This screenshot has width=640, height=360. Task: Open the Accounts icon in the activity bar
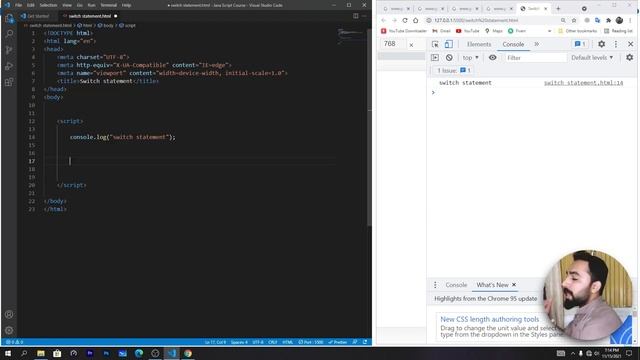[x=9, y=314]
